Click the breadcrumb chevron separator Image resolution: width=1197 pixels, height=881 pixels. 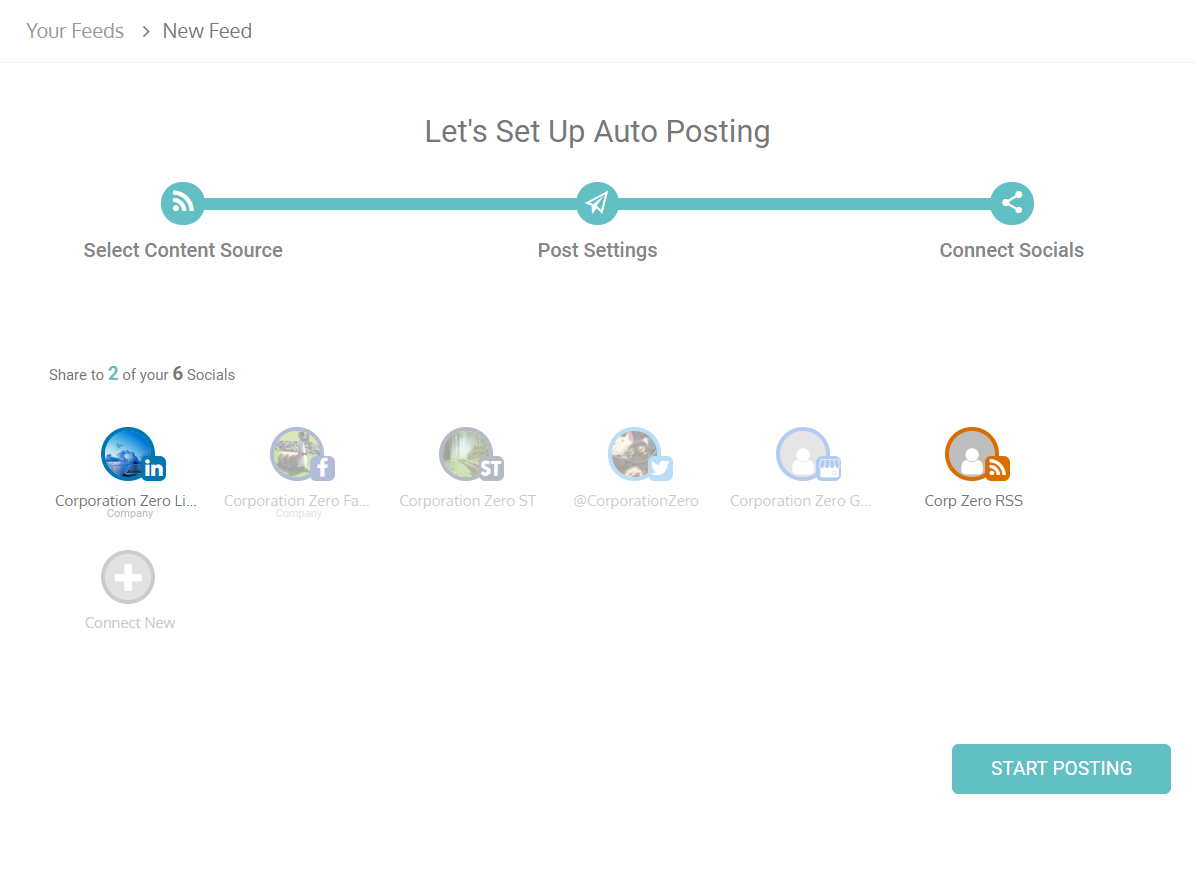(x=145, y=31)
